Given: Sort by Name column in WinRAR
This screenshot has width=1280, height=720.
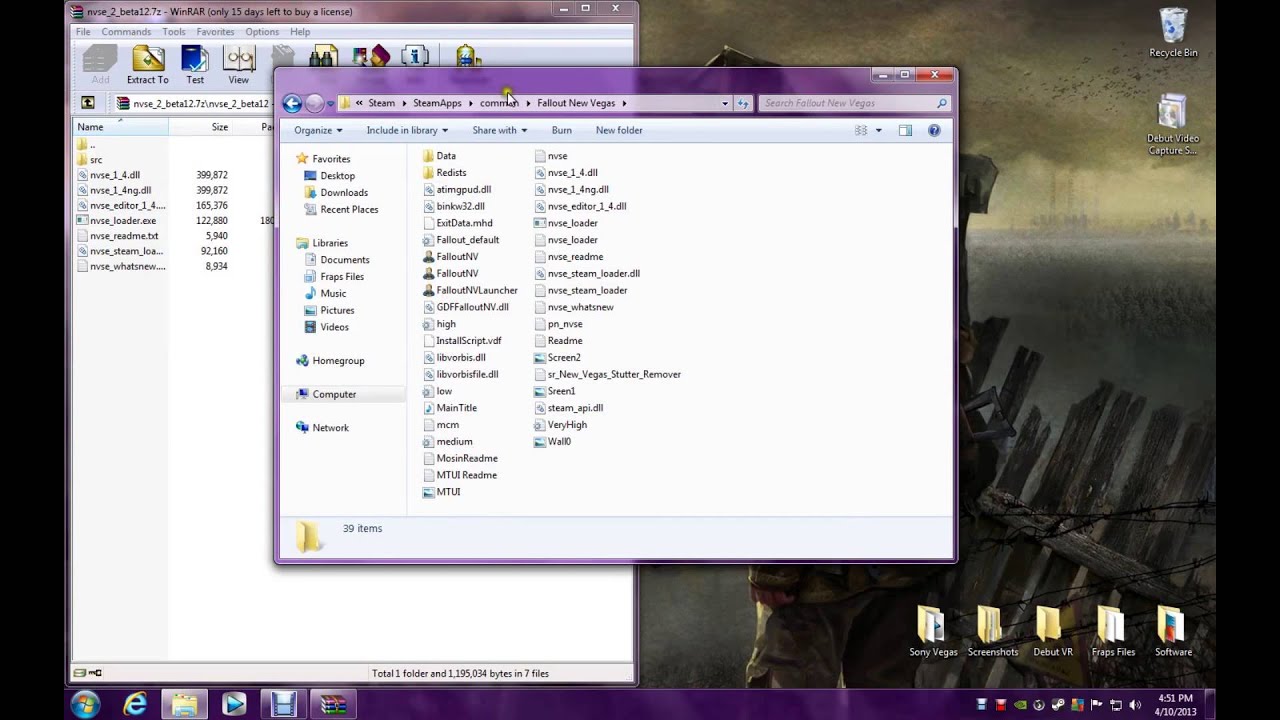Looking at the screenshot, I should tap(121, 127).
